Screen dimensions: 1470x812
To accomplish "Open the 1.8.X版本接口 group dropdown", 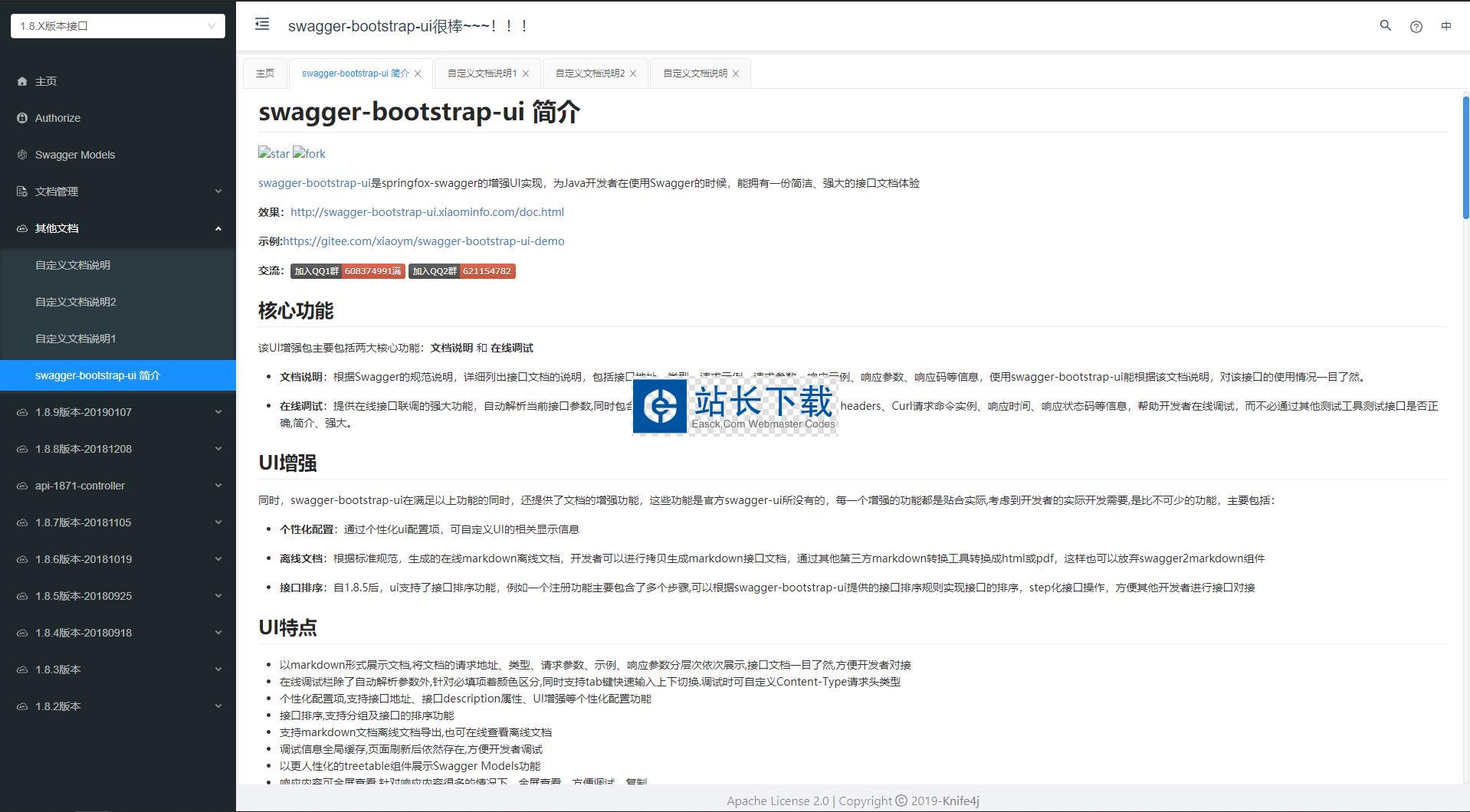I will pyautogui.click(x=118, y=26).
